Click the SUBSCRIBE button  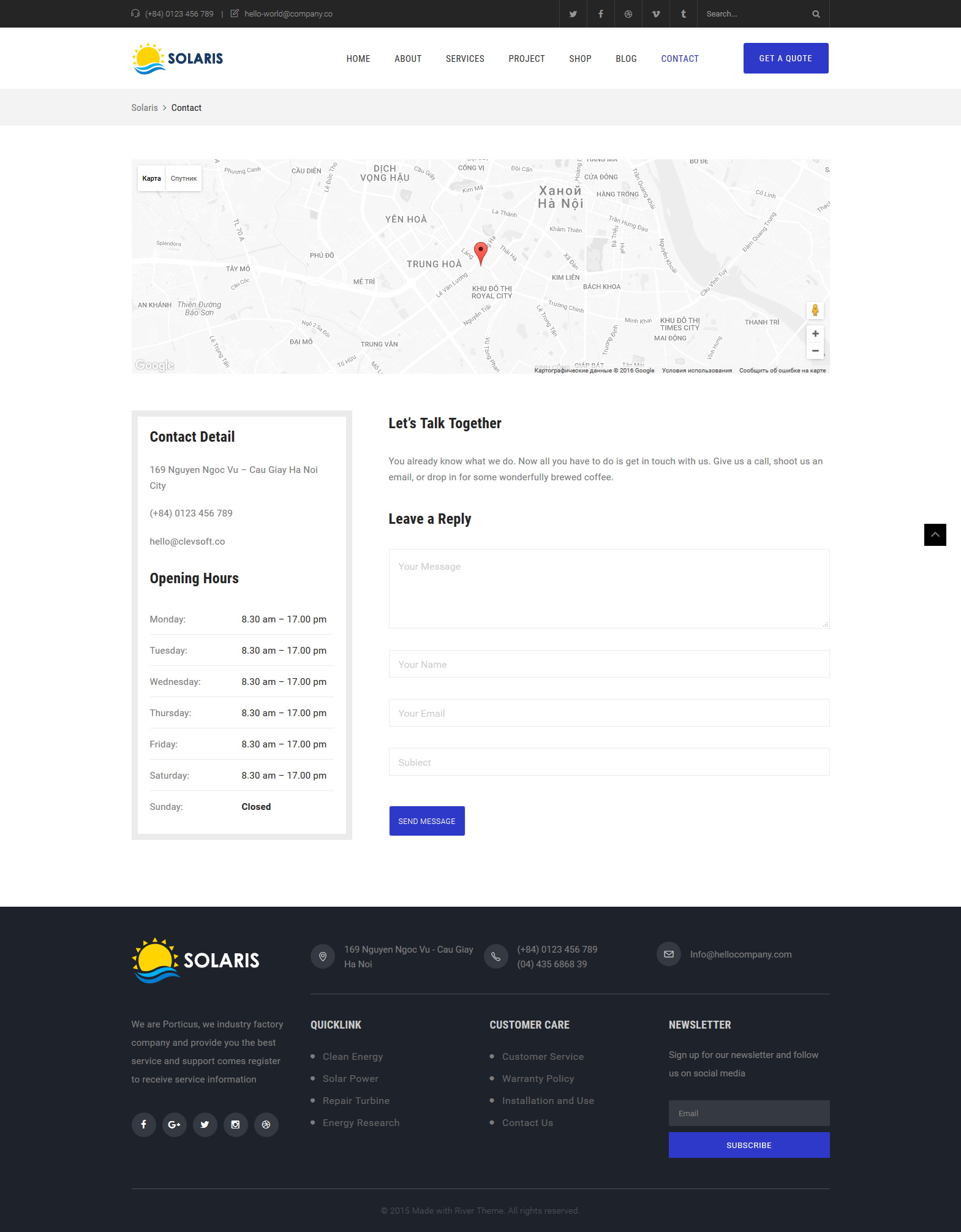[x=749, y=1145]
